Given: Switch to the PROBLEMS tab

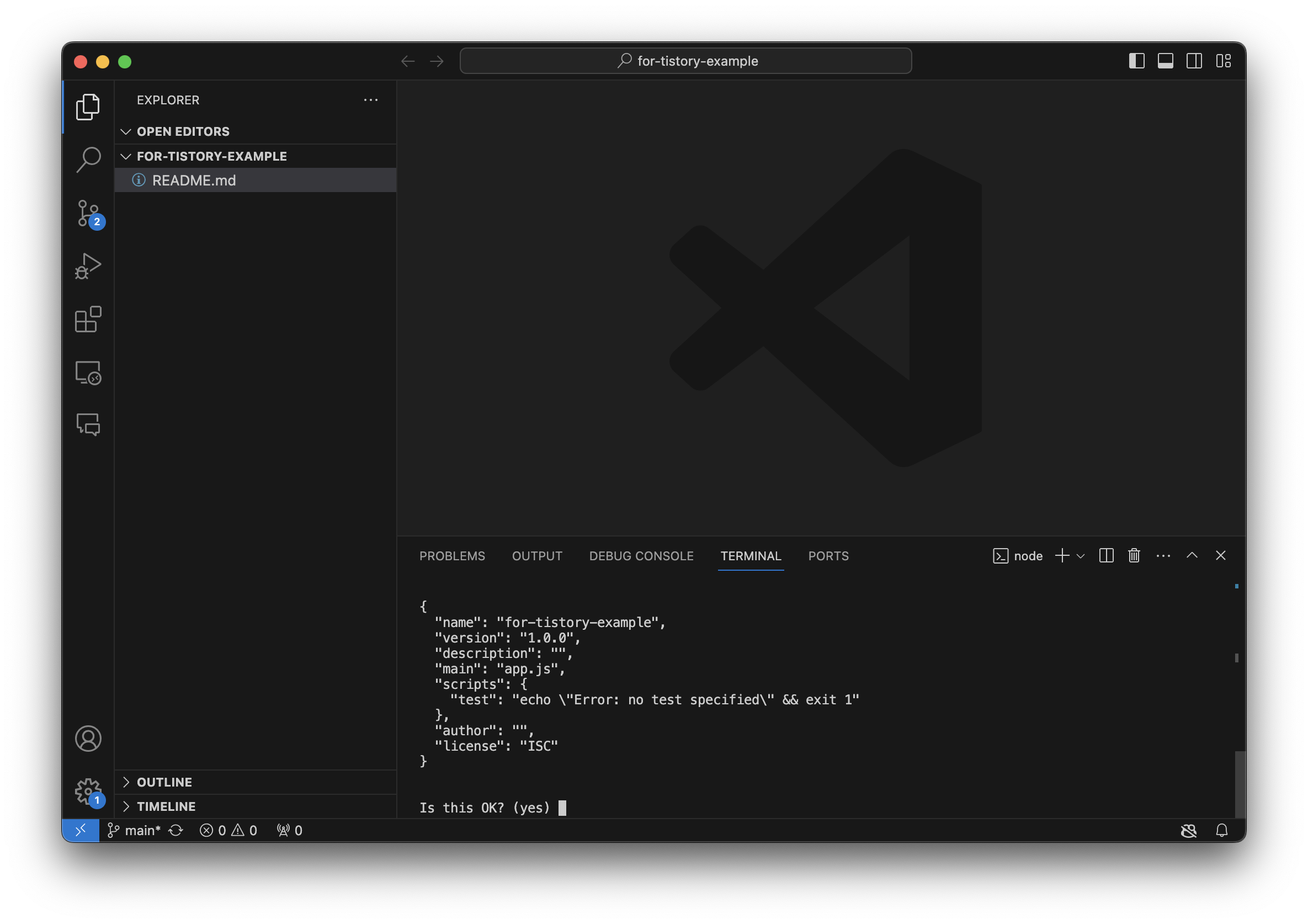Looking at the screenshot, I should point(452,556).
